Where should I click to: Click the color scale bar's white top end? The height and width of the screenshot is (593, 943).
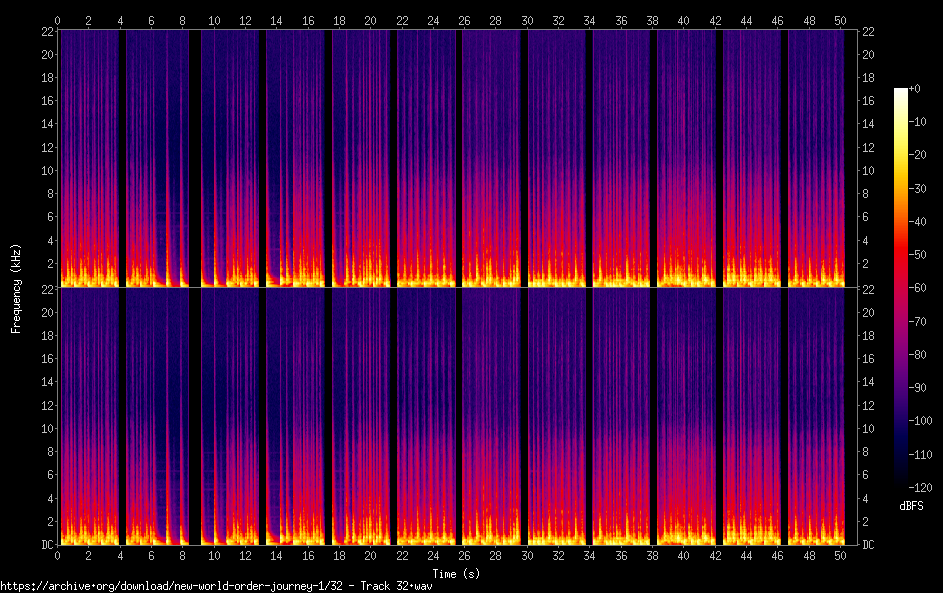coord(901,93)
